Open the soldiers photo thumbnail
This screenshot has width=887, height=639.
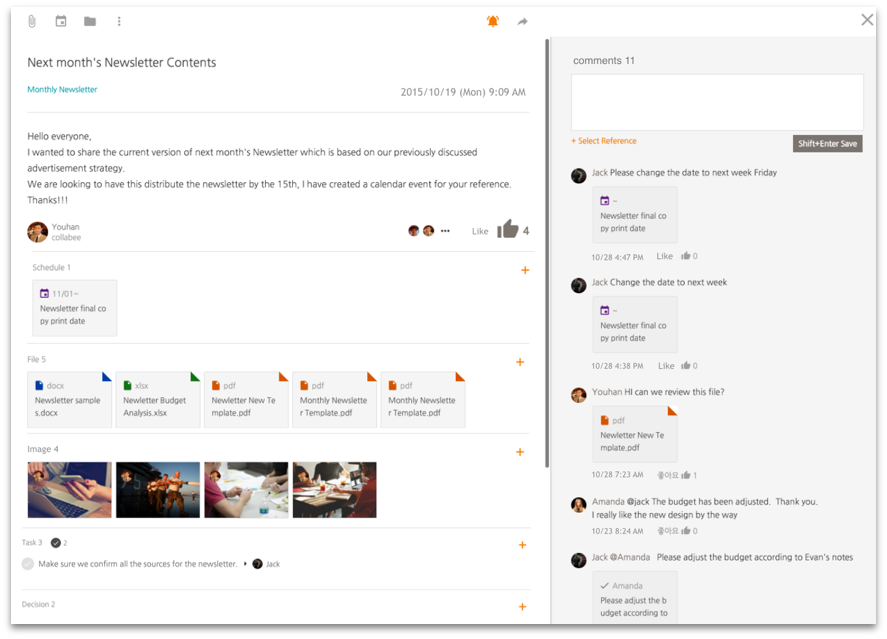tap(158, 490)
